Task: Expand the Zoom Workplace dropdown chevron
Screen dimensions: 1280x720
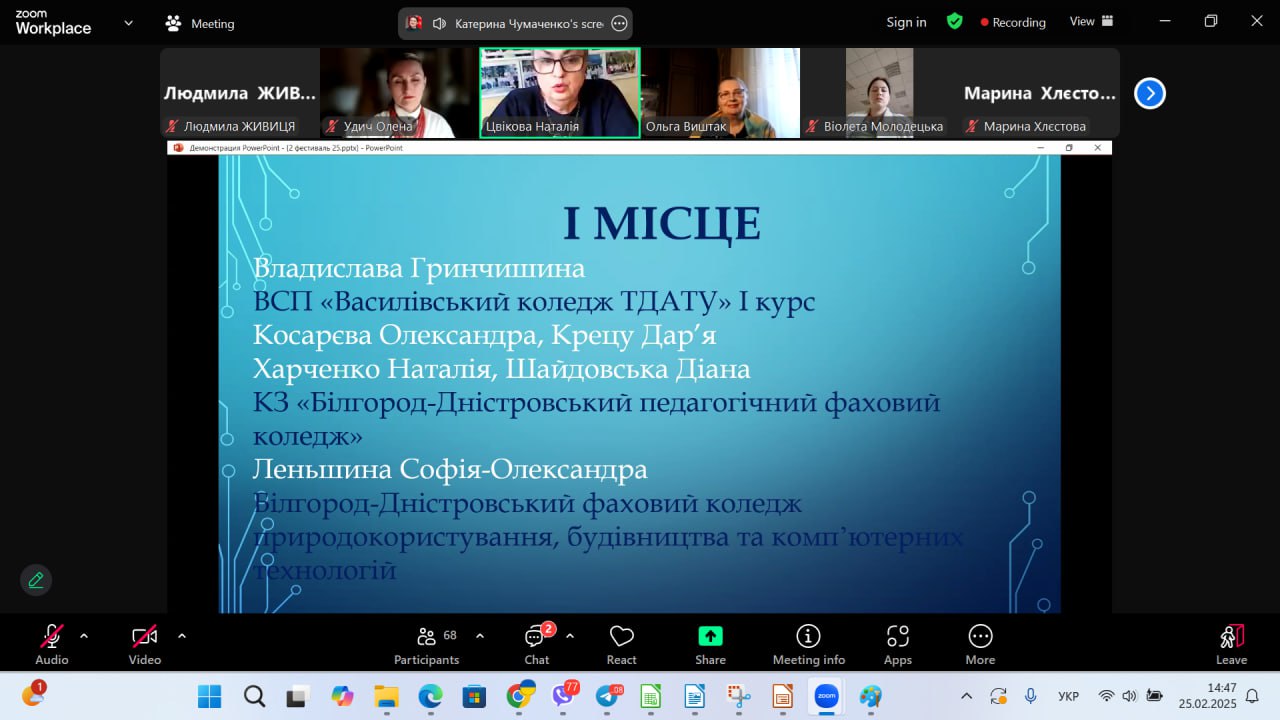Action: (128, 23)
